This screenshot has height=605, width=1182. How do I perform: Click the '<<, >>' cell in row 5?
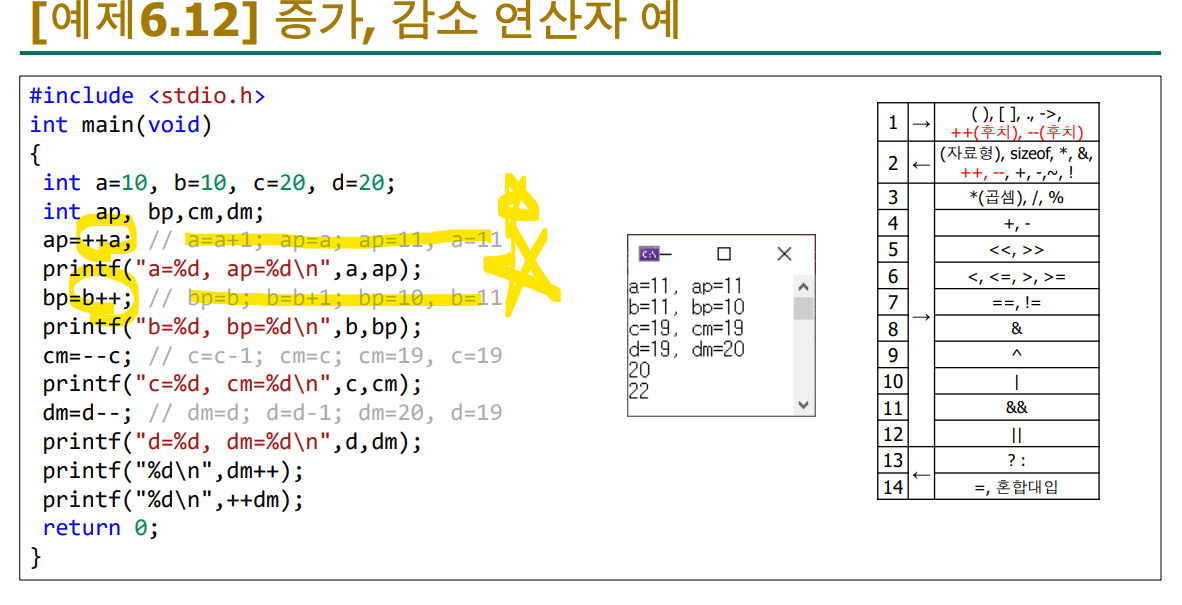click(x=1016, y=250)
